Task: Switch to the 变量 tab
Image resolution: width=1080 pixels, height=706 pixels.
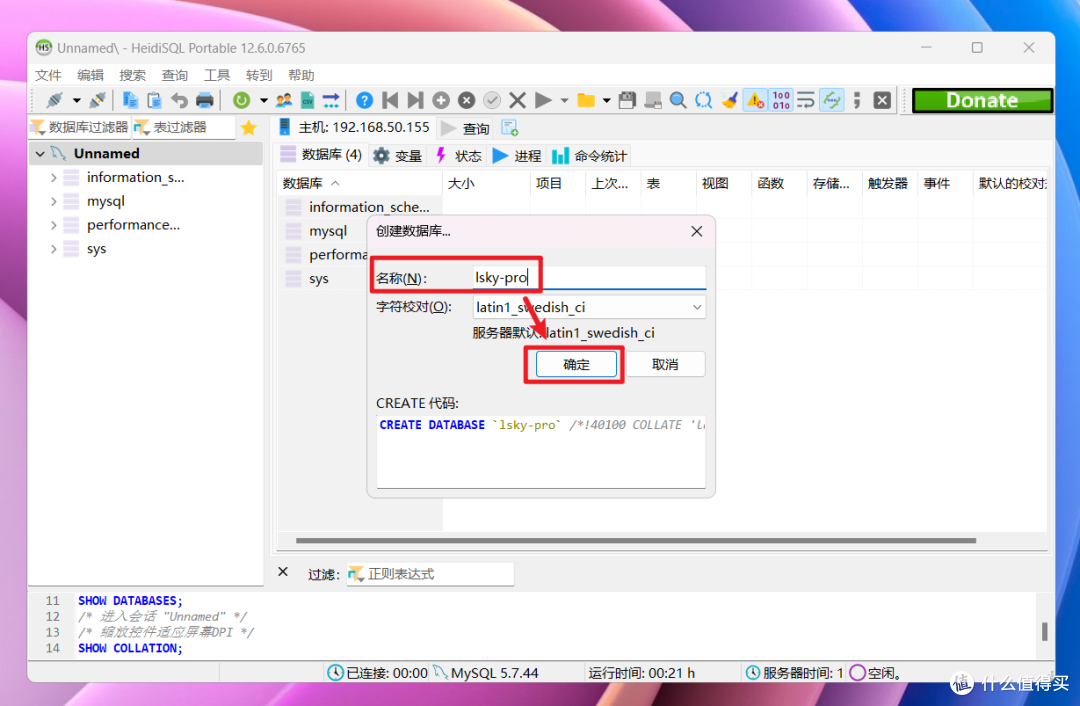Action: point(398,156)
